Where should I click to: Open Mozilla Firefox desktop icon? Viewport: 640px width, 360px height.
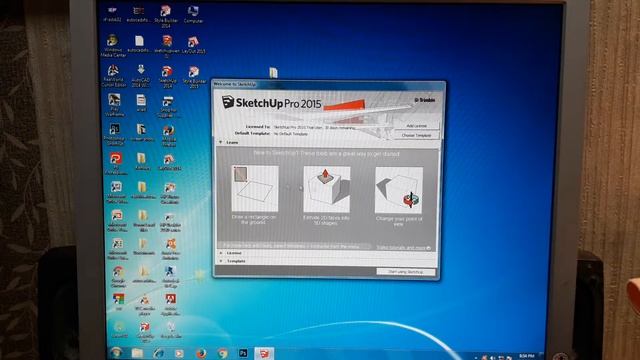(x=169, y=135)
